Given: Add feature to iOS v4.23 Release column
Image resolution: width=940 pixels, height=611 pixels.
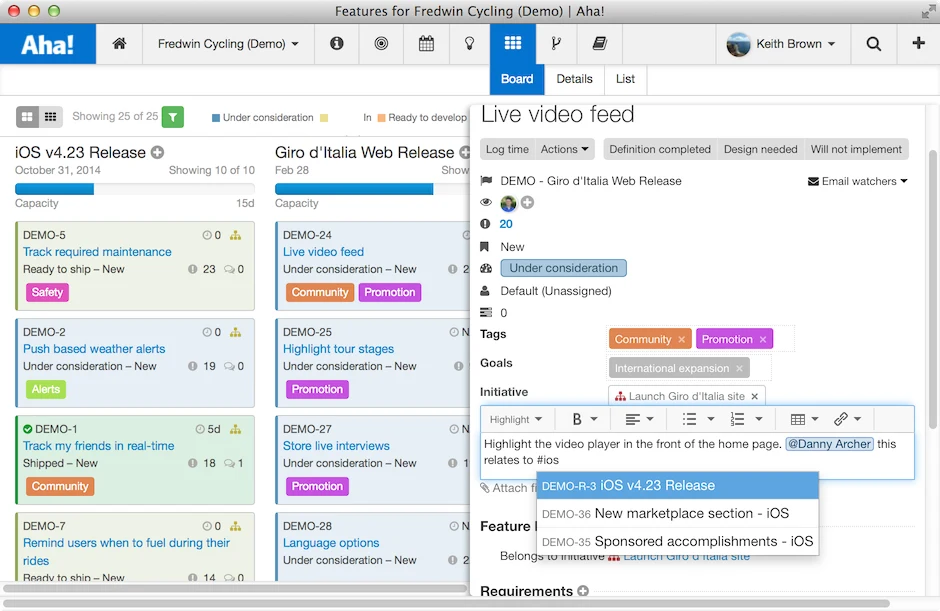Looking at the screenshot, I should click(x=158, y=152).
